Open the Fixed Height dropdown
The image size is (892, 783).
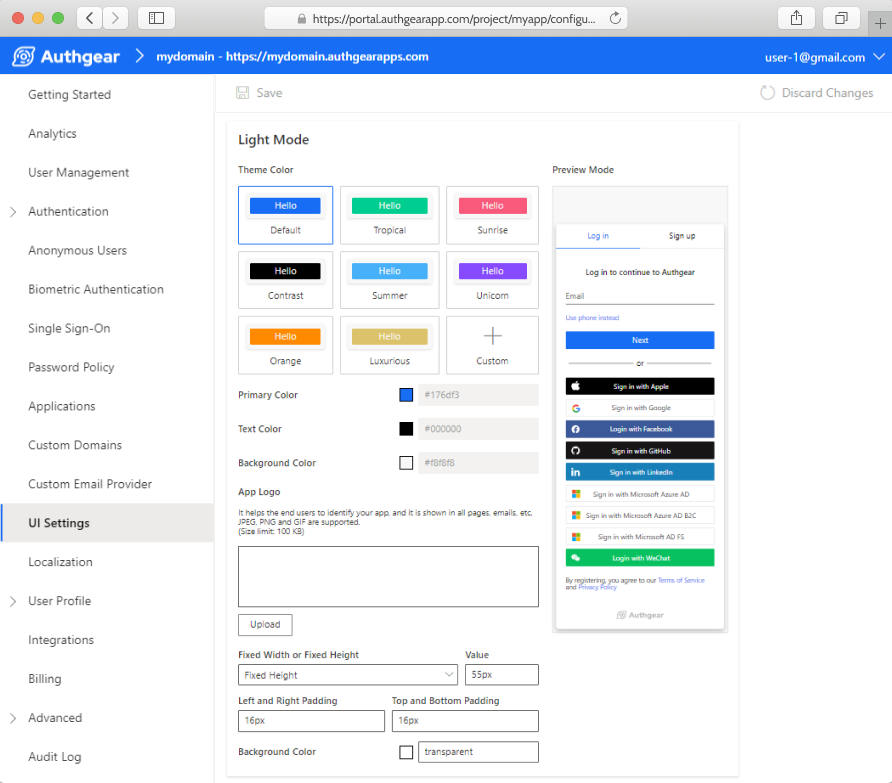coord(347,674)
